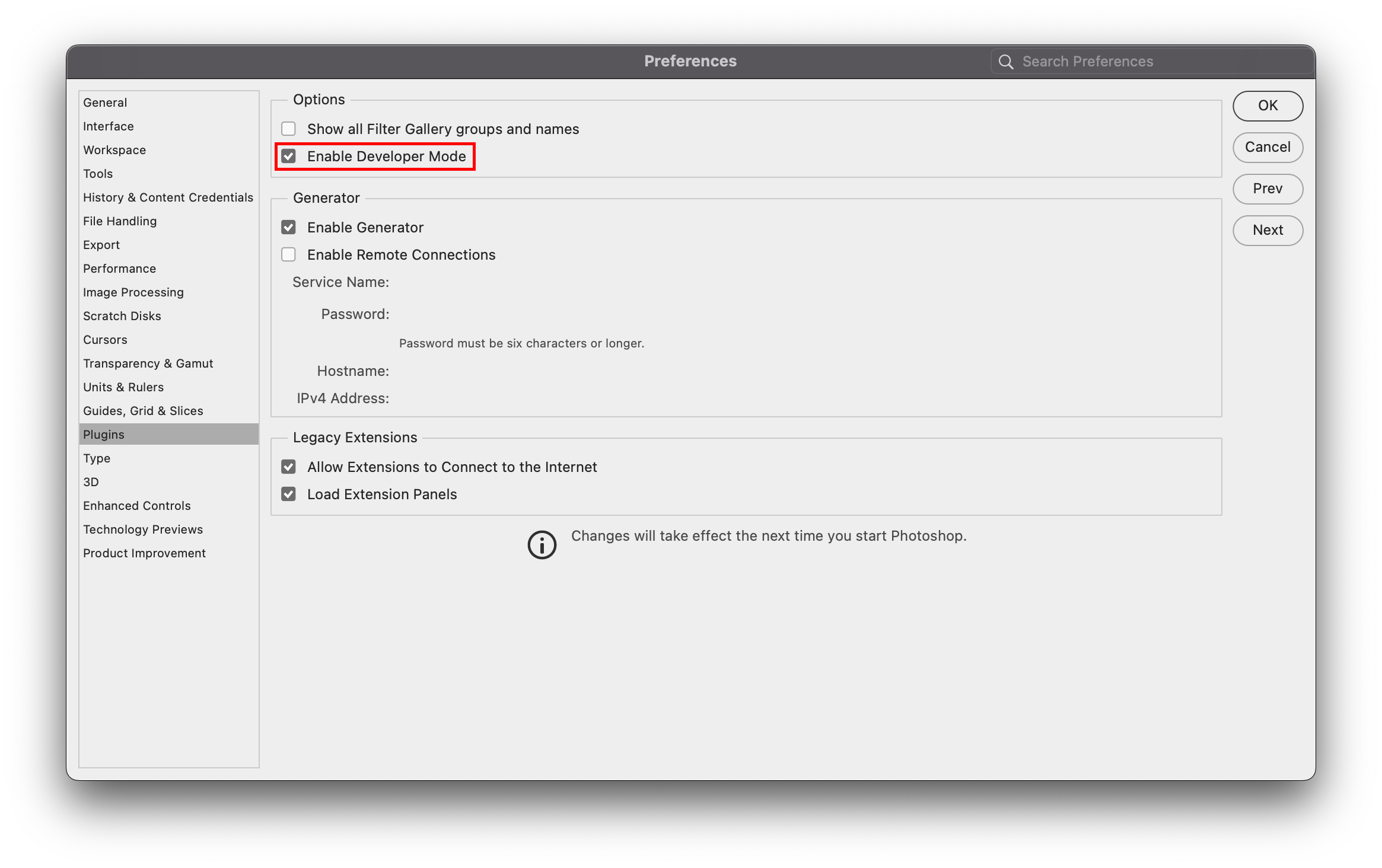Image resolution: width=1382 pixels, height=868 pixels.
Task: Click the Next button
Action: coord(1268,230)
